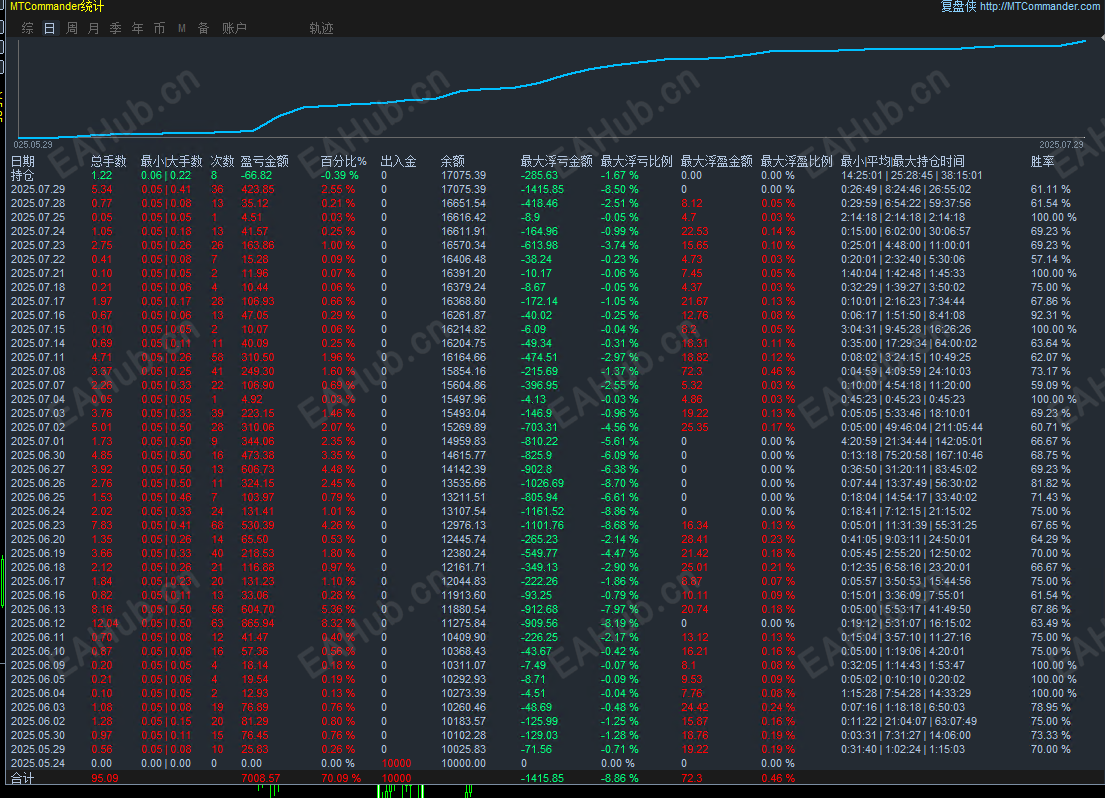Open the 季 quarterly tab

coord(116,28)
